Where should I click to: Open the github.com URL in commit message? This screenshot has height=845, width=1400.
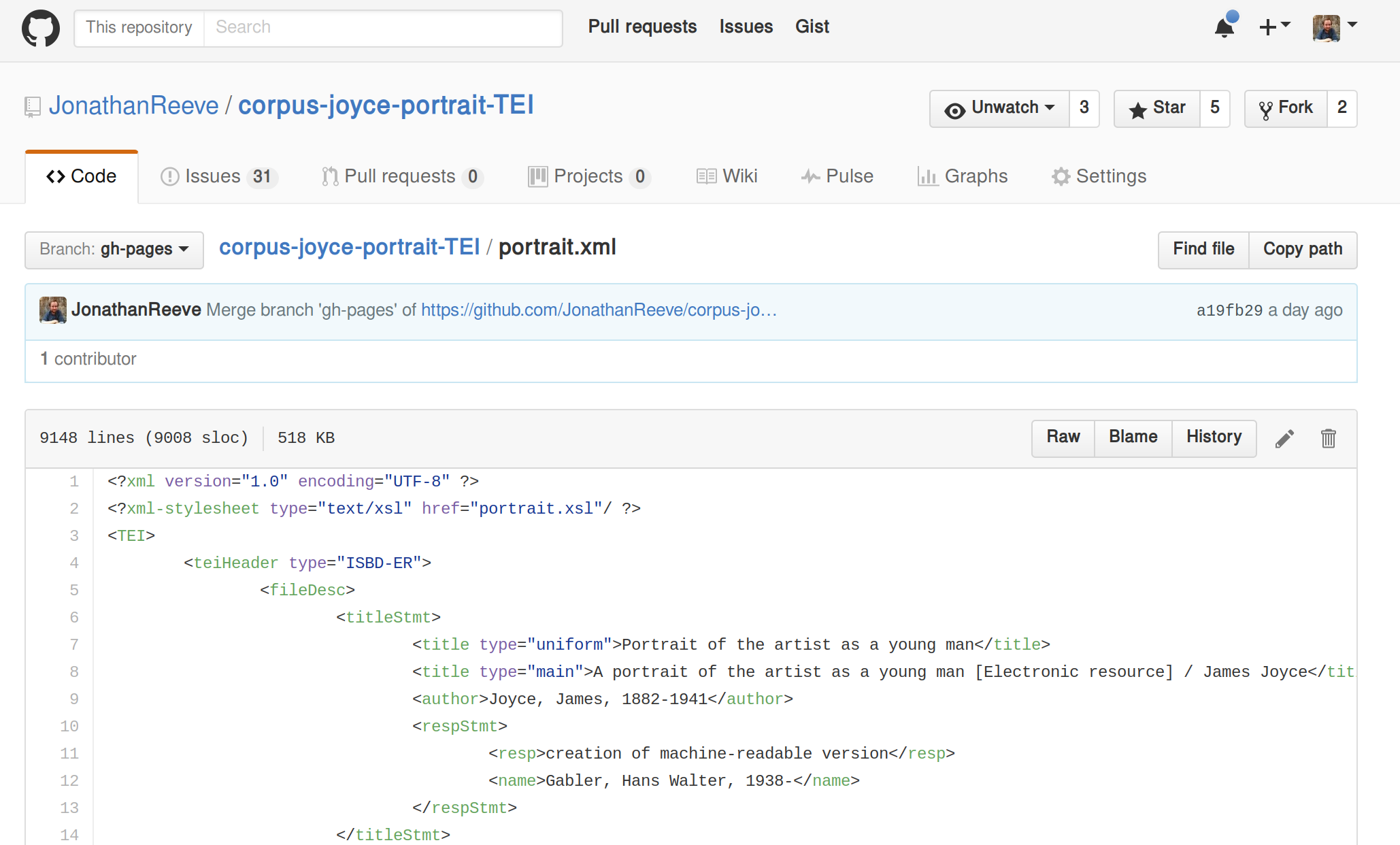point(599,310)
